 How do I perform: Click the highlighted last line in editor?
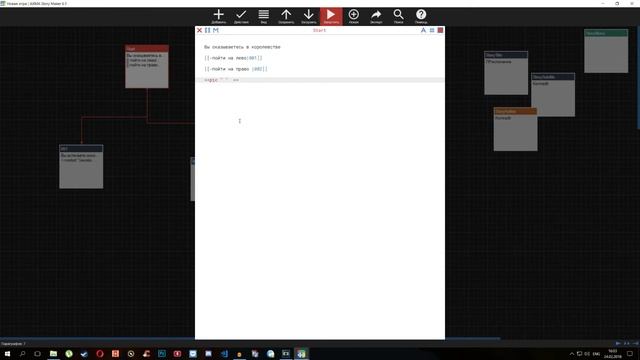point(320,80)
